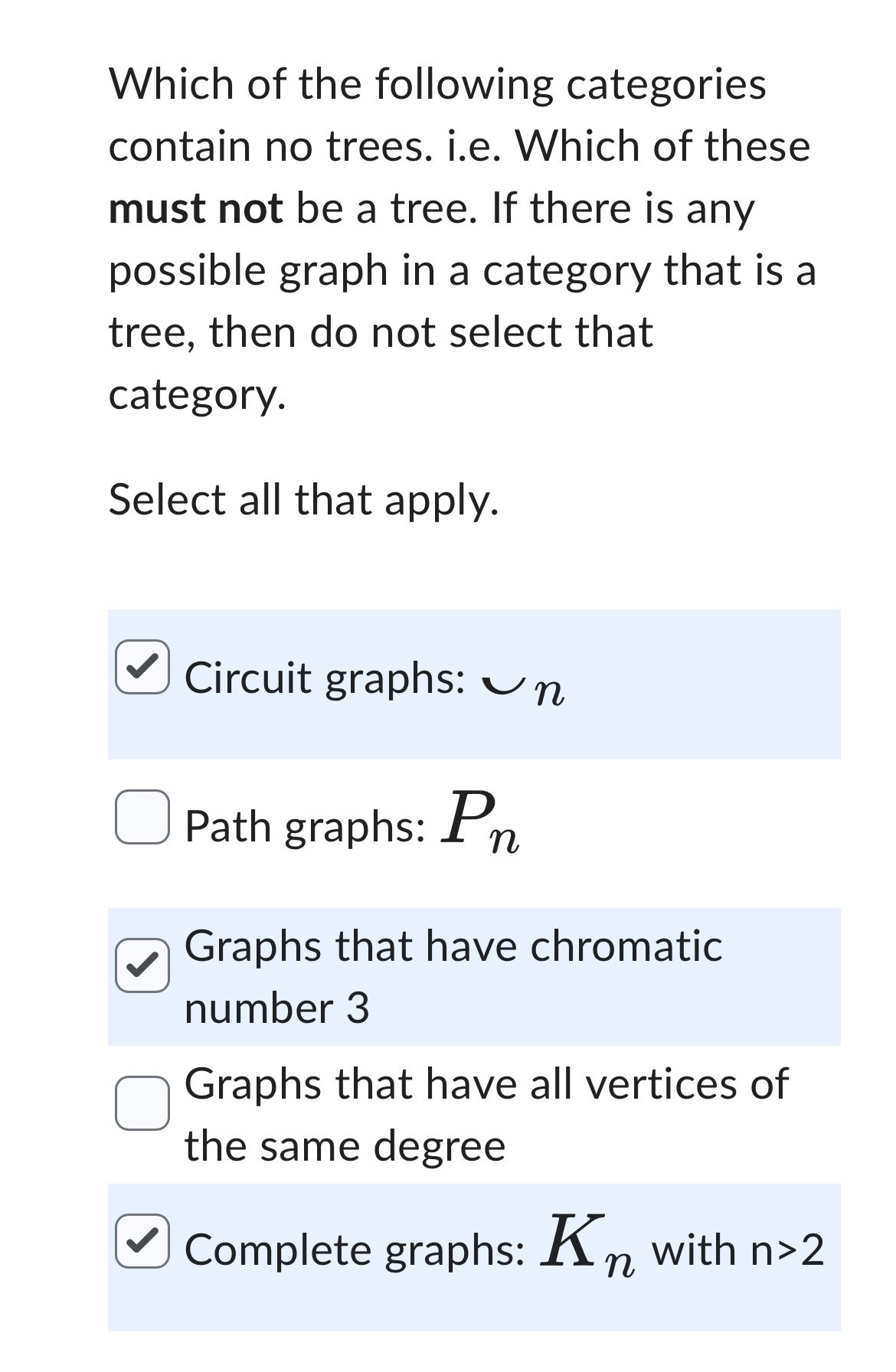
Task: Click the Circuit graphs answer label
Action: coord(368,678)
